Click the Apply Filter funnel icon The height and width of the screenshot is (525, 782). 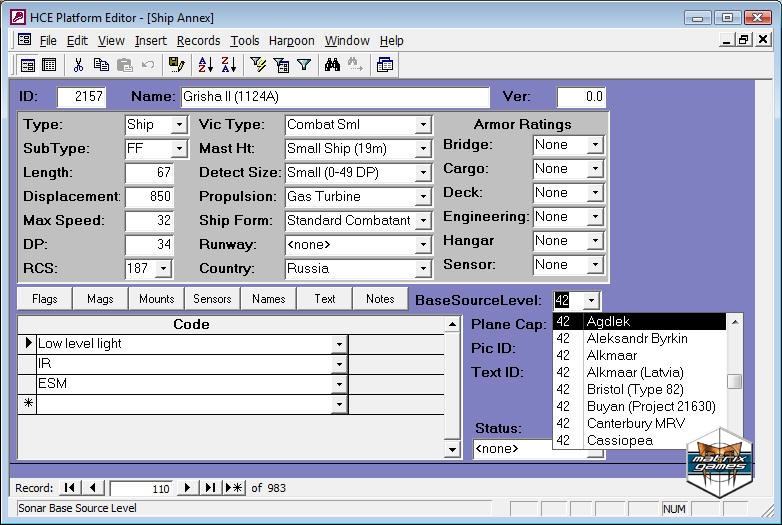(304, 65)
